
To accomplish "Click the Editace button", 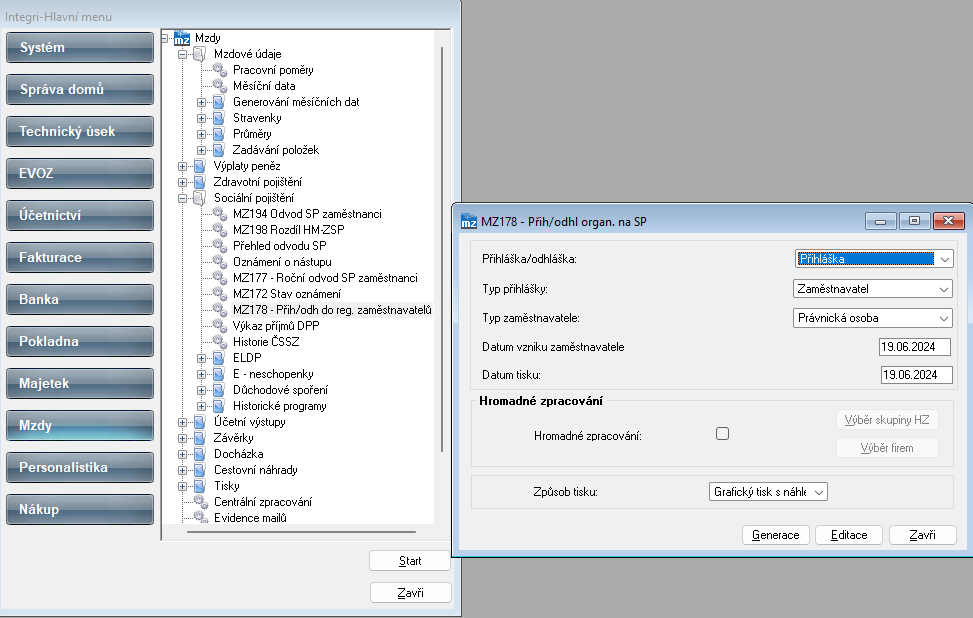I will point(849,535).
